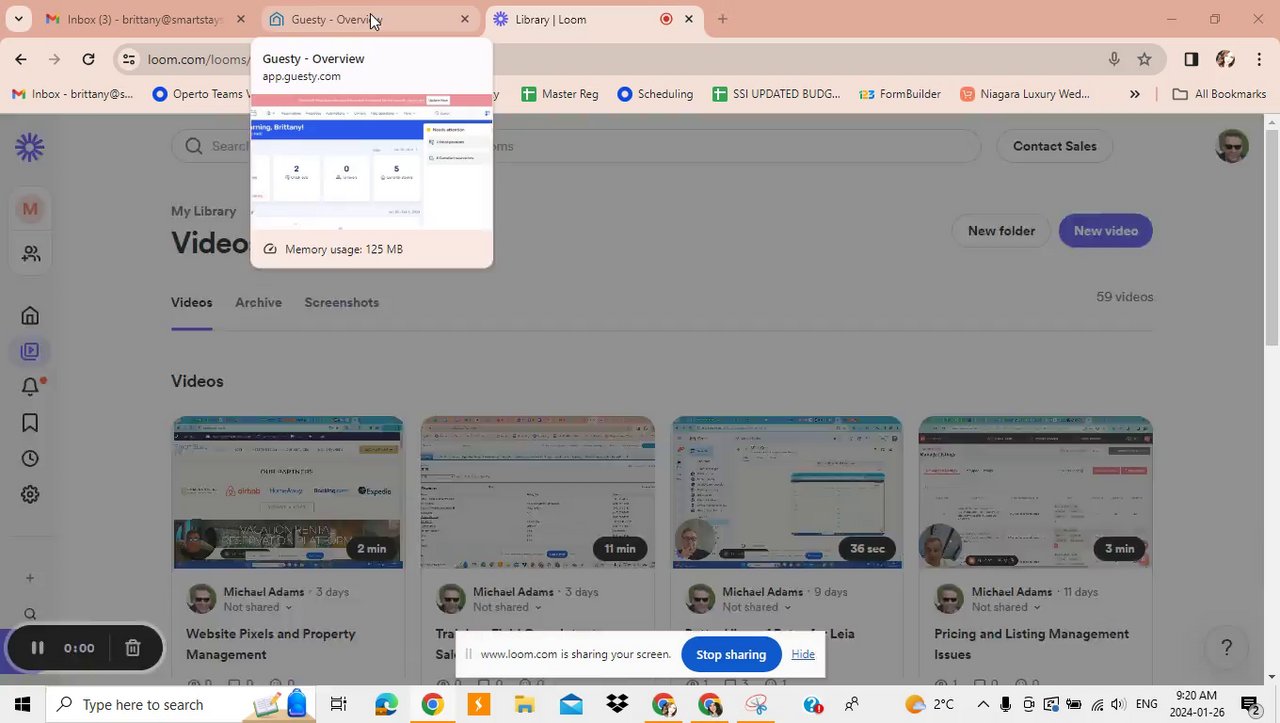This screenshot has width=1280, height=723.
Task: Open a new browser tab
Action: tap(722, 19)
